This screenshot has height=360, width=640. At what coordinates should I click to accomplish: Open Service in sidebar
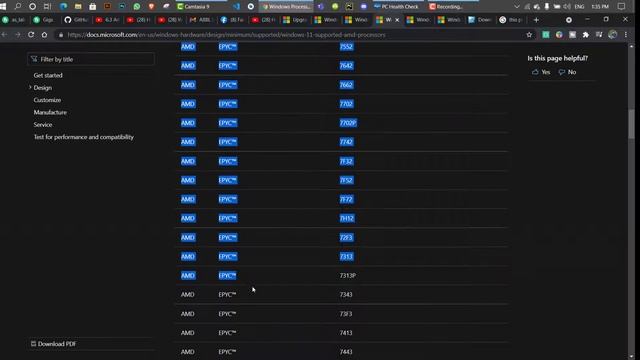point(43,124)
